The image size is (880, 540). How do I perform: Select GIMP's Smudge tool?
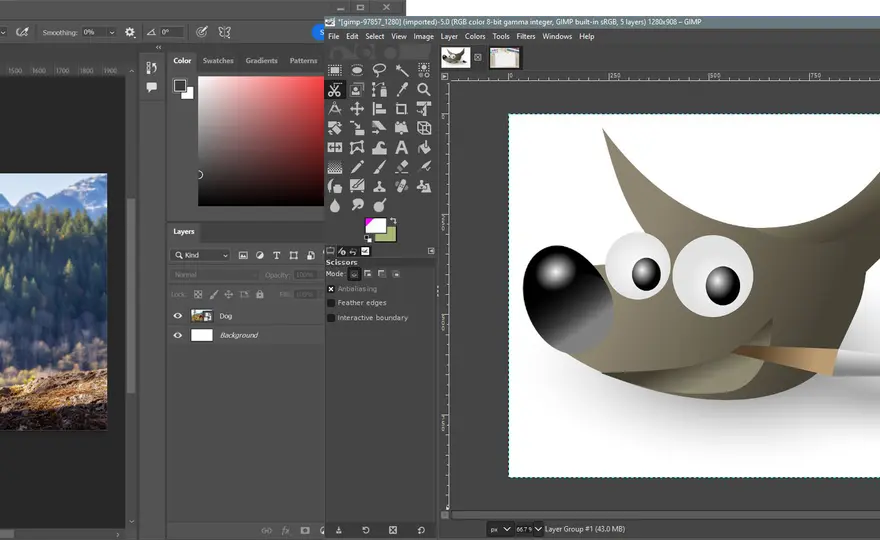tap(357, 205)
